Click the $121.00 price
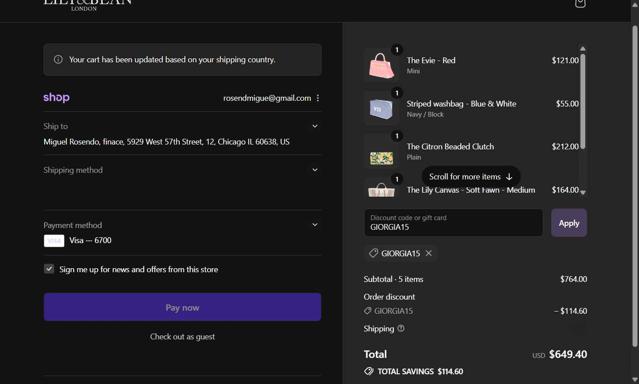 point(565,60)
